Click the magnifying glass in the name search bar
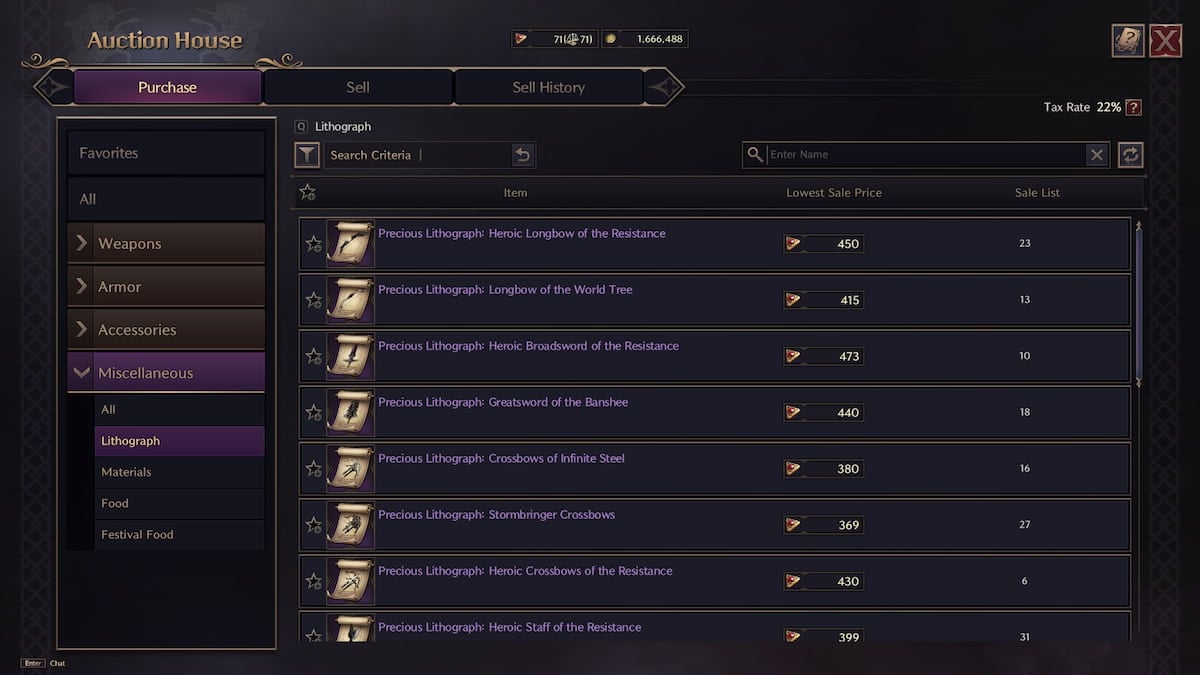Screen dimensions: 1200x675 pos(754,155)
